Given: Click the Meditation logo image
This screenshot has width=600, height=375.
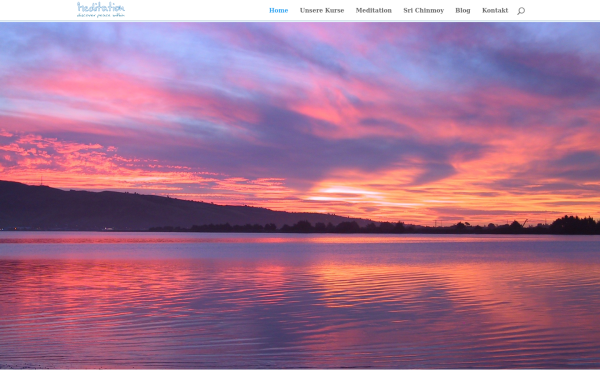Looking at the screenshot, I should click(101, 10).
